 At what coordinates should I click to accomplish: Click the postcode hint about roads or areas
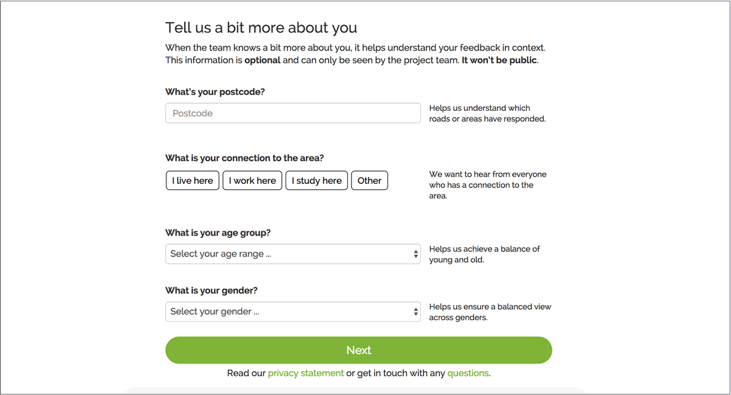click(x=487, y=113)
